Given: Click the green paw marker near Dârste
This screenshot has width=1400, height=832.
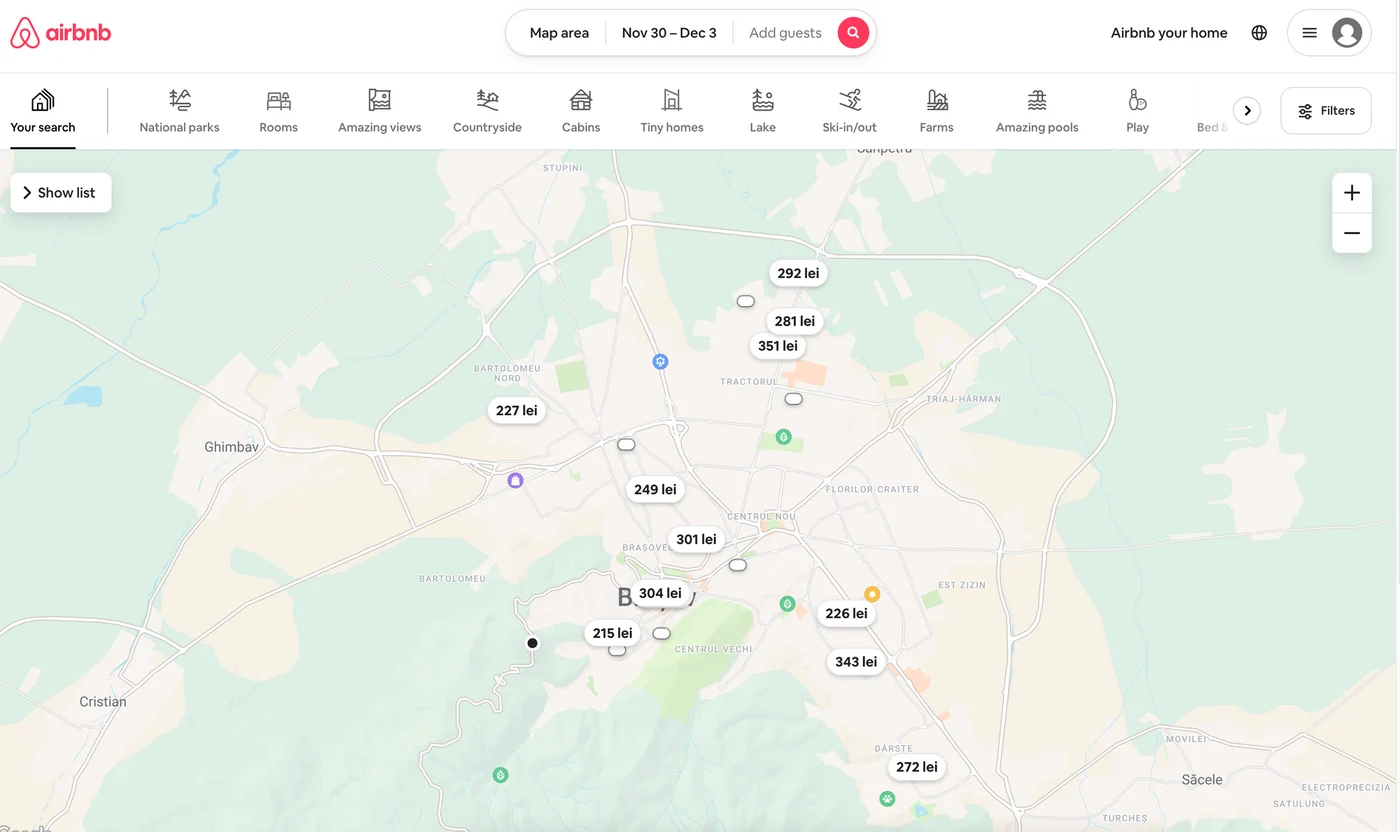Looking at the screenshot, I should pos(887,798).
